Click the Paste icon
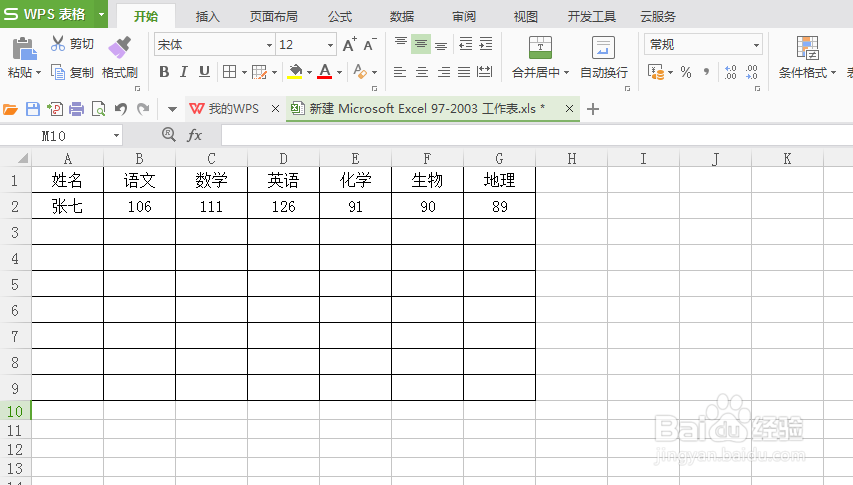 point(24,49)
